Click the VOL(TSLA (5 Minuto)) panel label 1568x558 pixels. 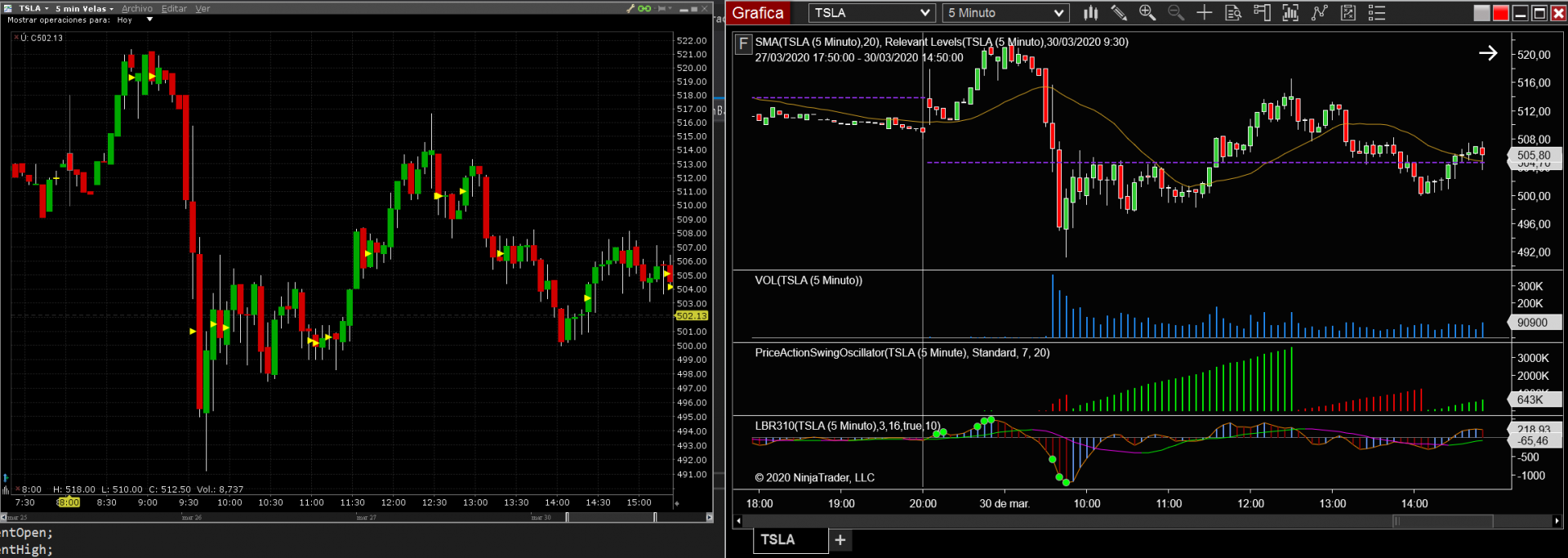pos(808,280)
